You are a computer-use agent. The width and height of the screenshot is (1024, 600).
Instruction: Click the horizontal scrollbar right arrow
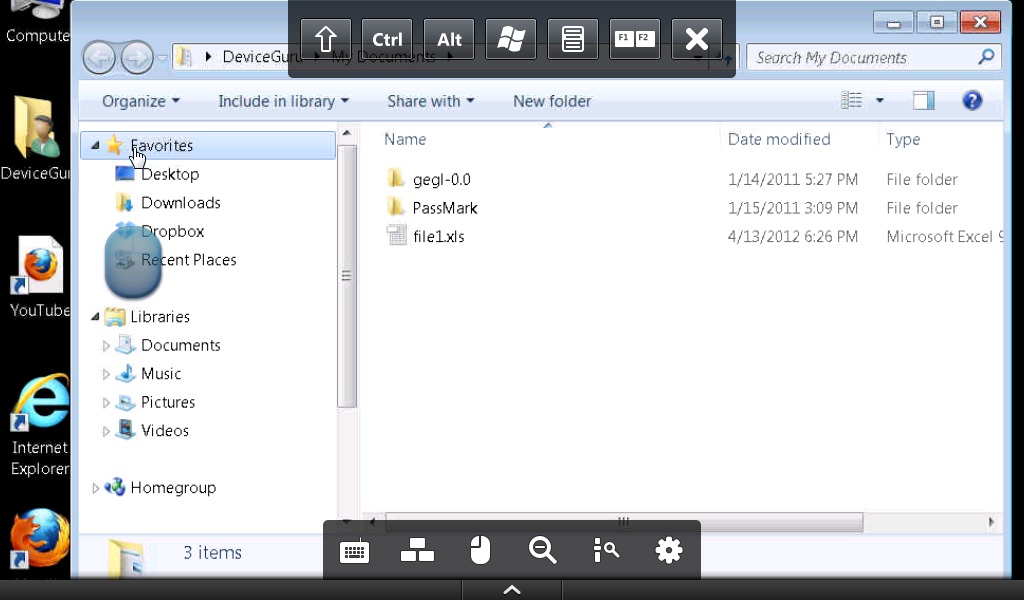[991, 522]
